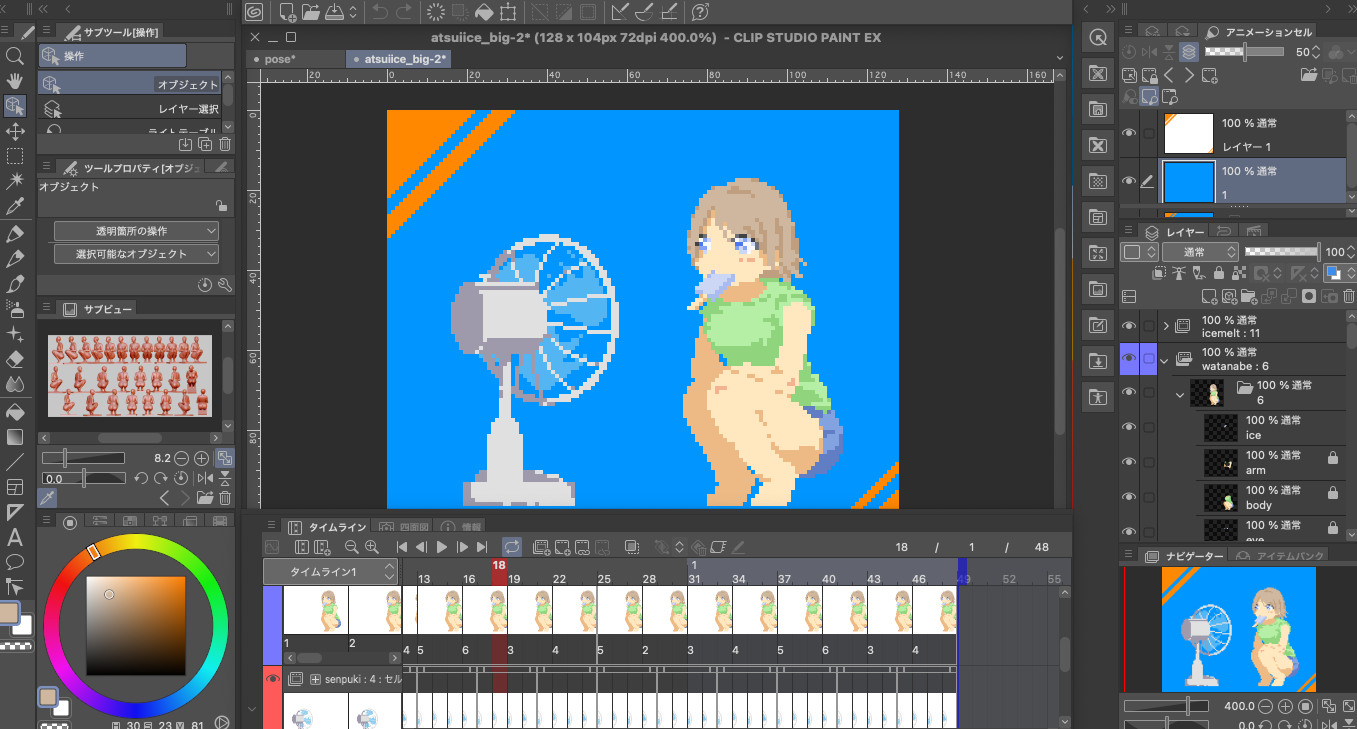The width and height of the screenshot is (1357, 729).
Task: Pick the Eyedropper tool in toolbox
Action: point(15,207)
